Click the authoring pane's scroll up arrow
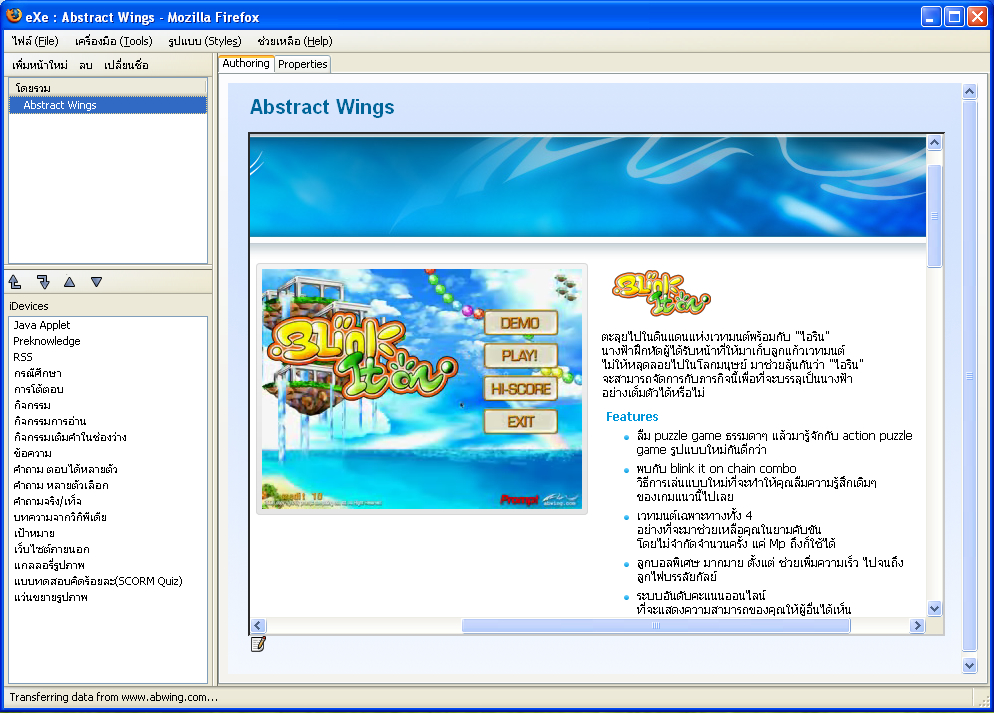 [969, 91]
